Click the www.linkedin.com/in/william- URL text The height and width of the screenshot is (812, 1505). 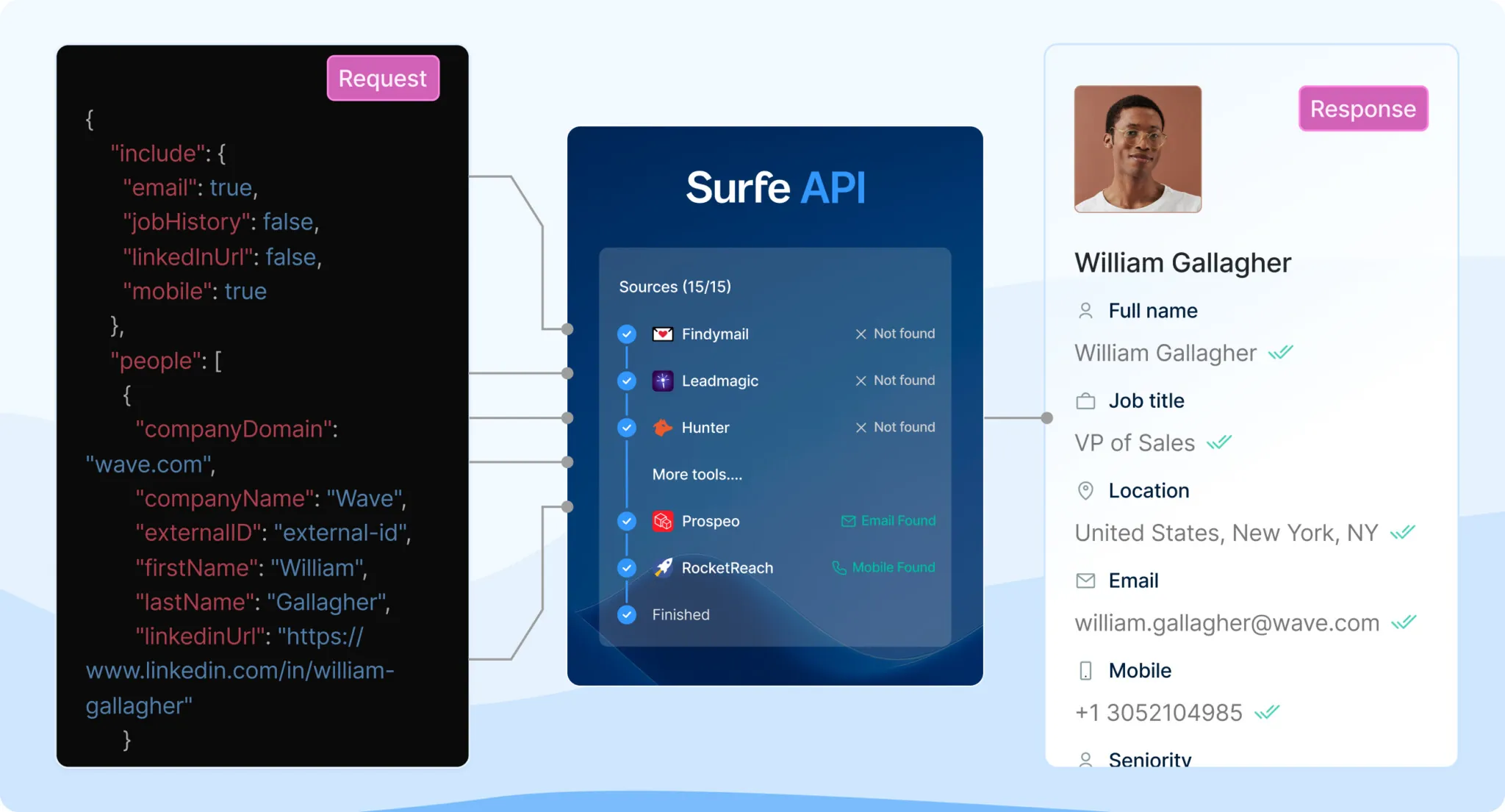pyautogui.click(x=240, y=671)
